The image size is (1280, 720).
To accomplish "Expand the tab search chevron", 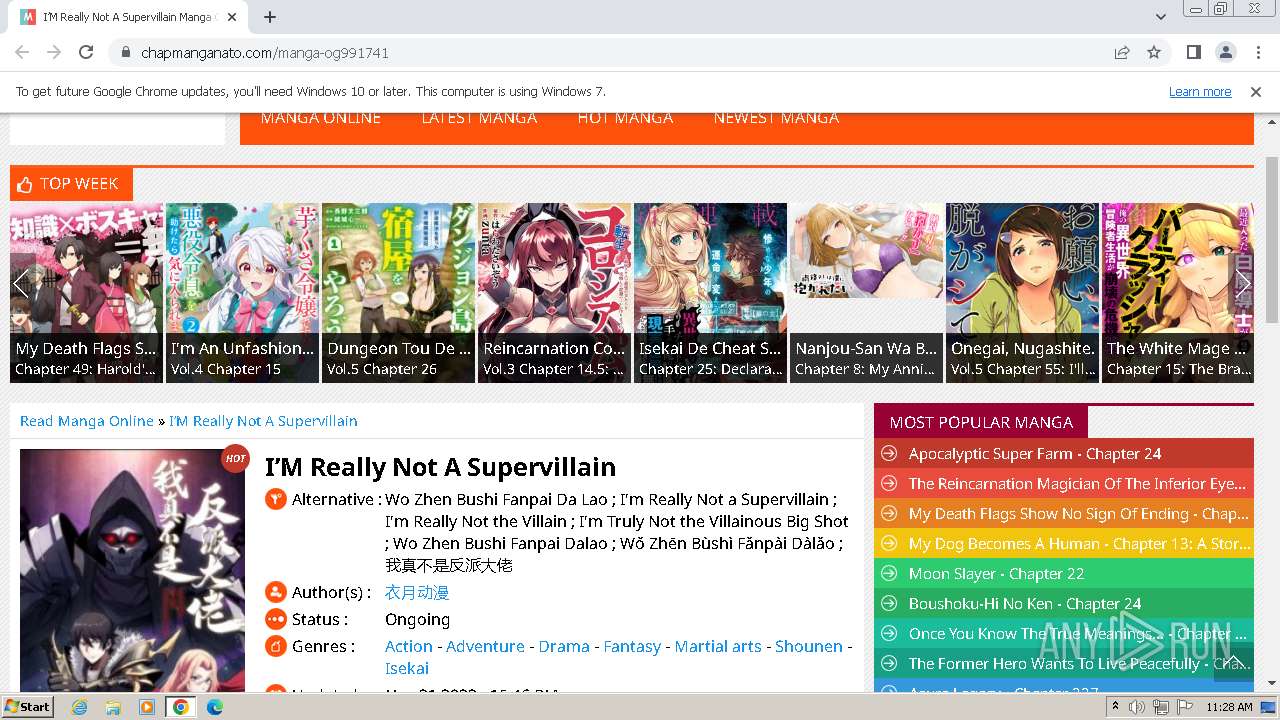I will (1160, 17).
